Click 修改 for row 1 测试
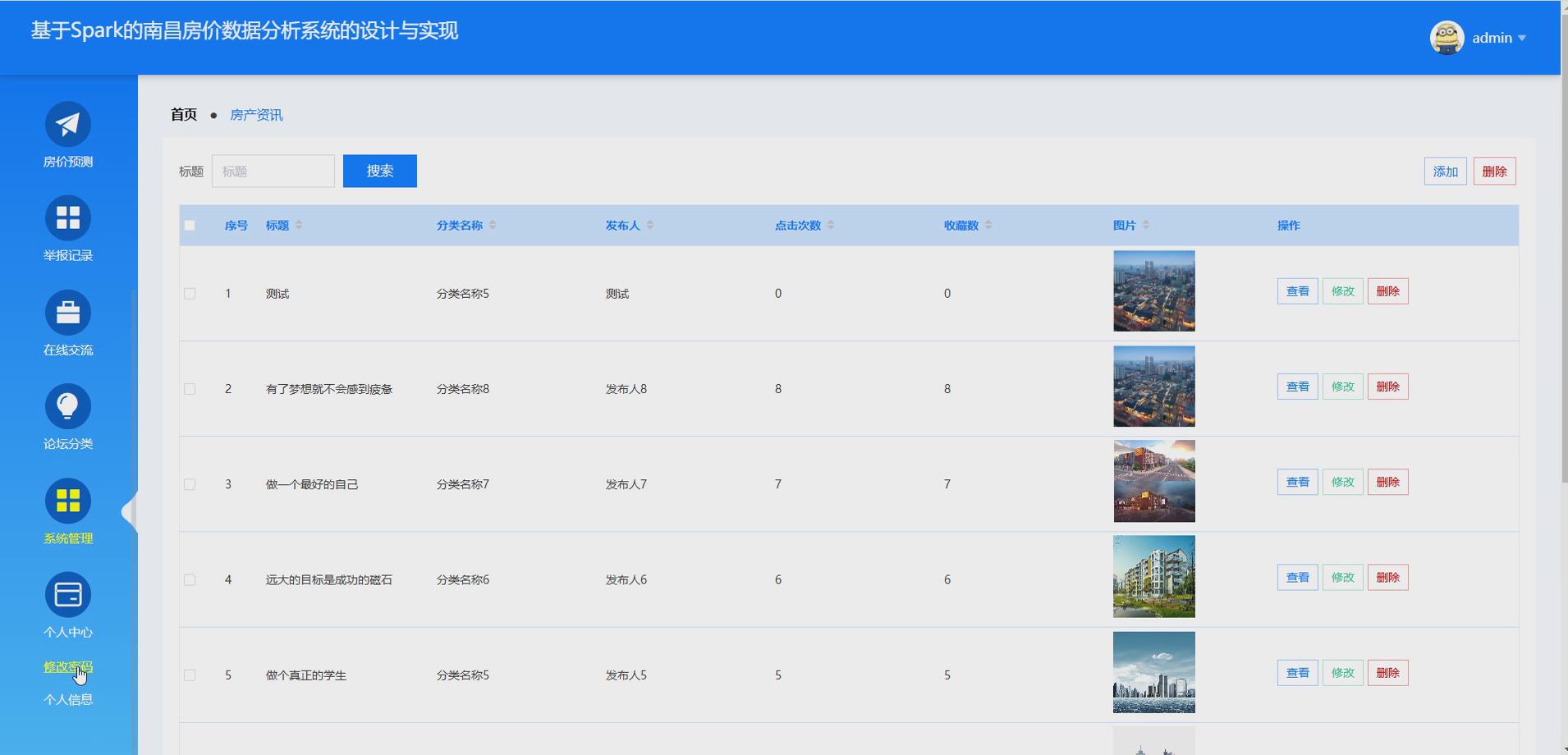 (1342, 291)
